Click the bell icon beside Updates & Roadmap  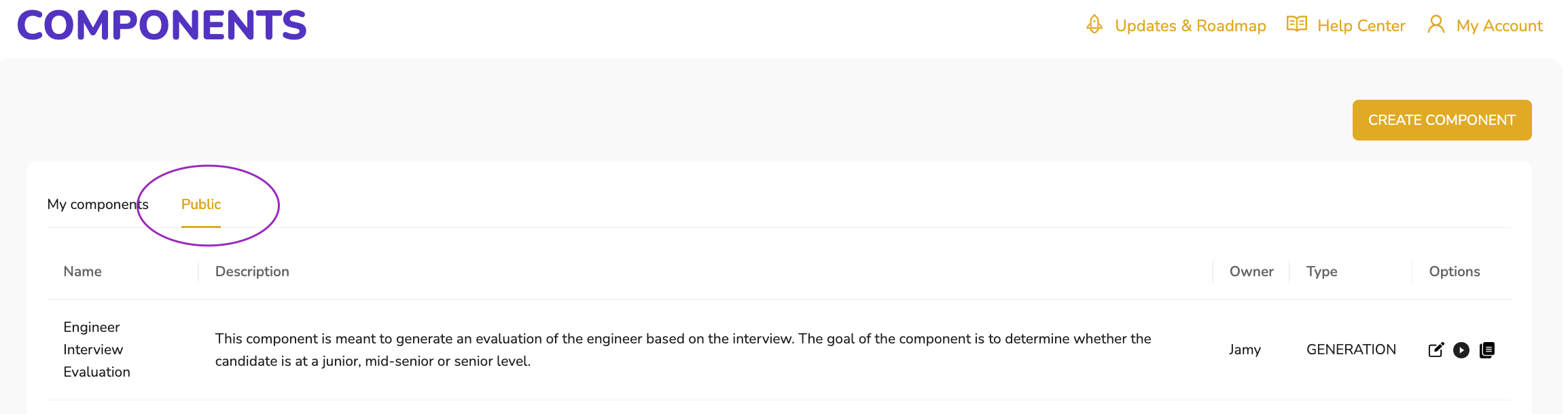tap(1094, 24)
